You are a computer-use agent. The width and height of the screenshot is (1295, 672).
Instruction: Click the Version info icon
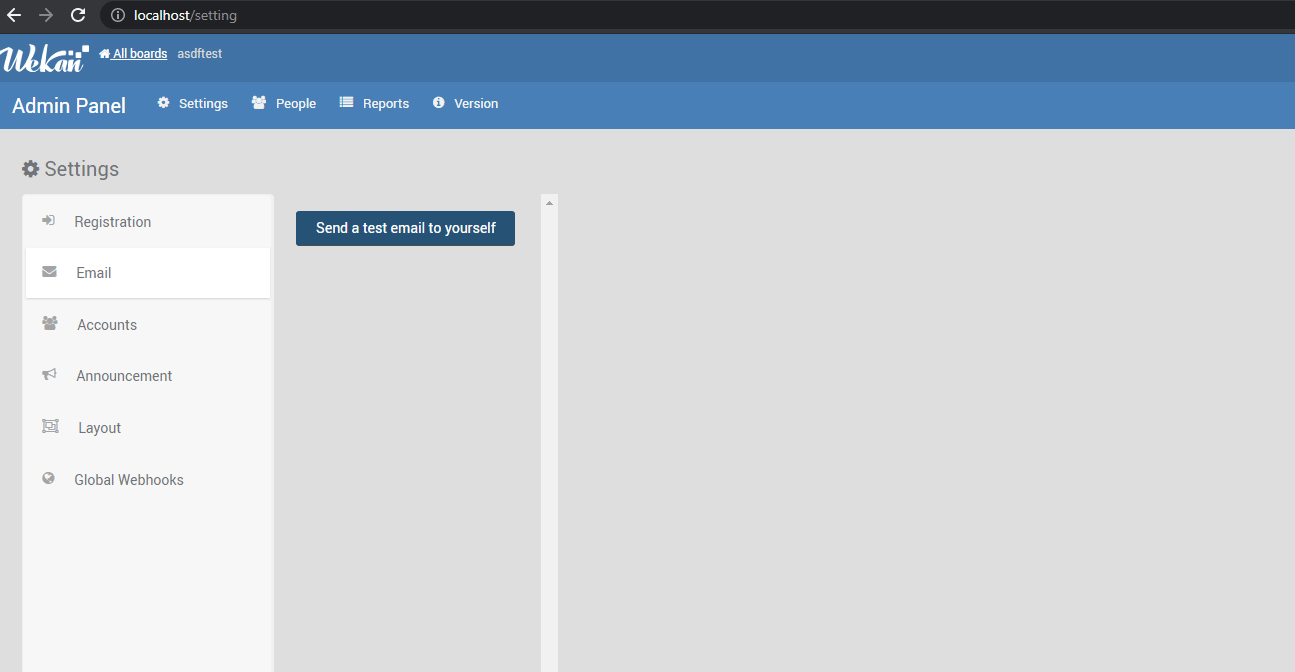438,103
